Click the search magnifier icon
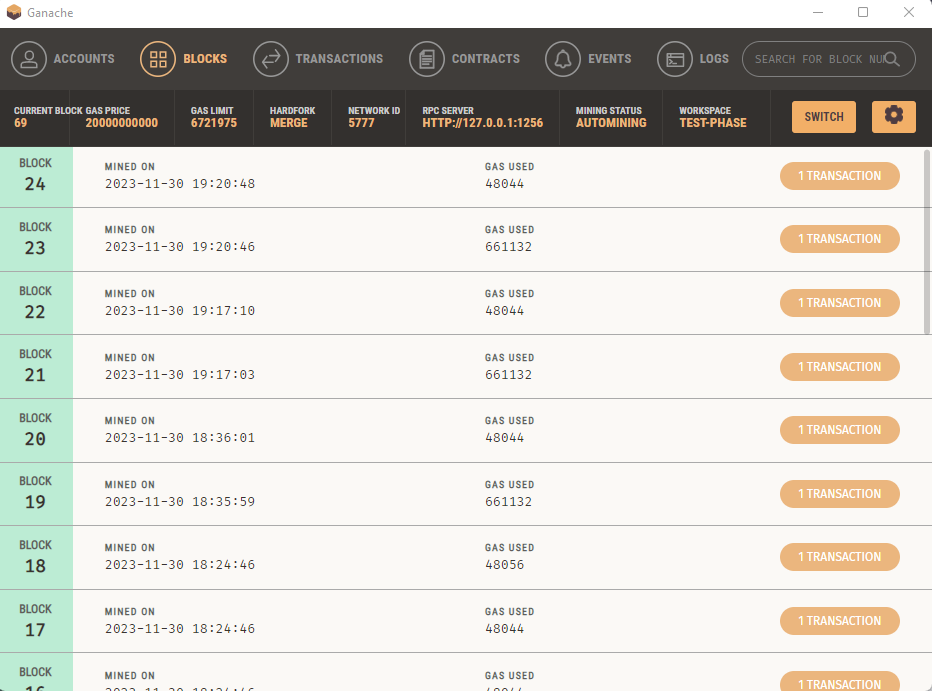The width and height of the screenshot is (932, 691). click(x=892, y=59)
